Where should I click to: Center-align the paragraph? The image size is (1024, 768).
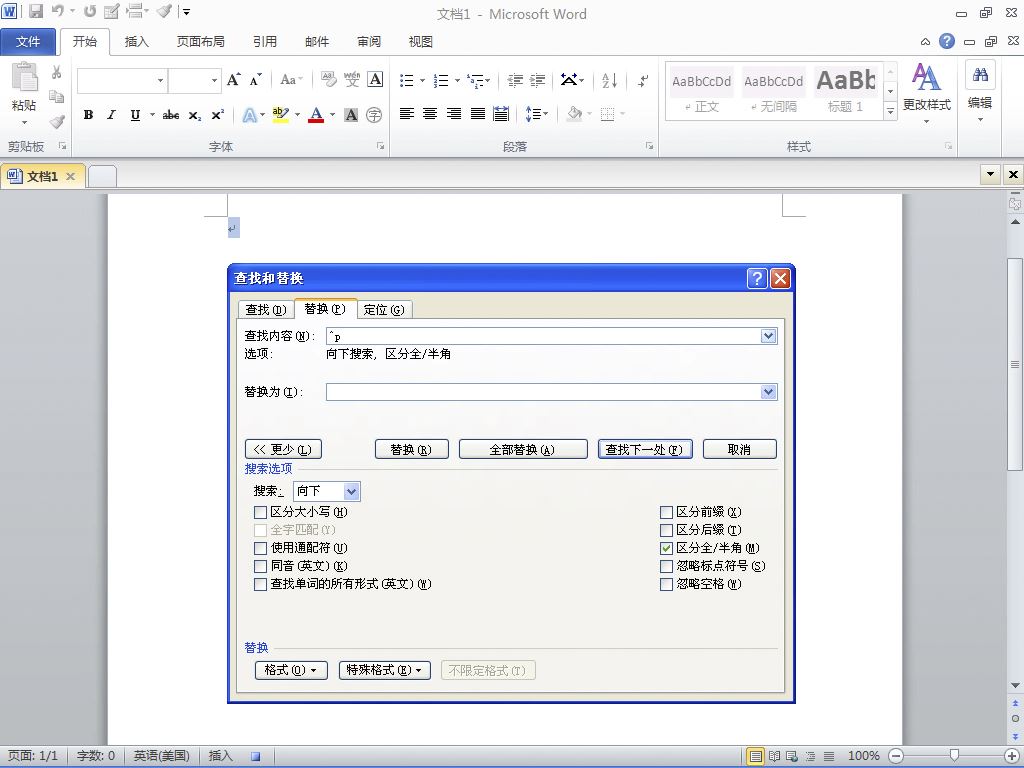(x=430, y=114)
